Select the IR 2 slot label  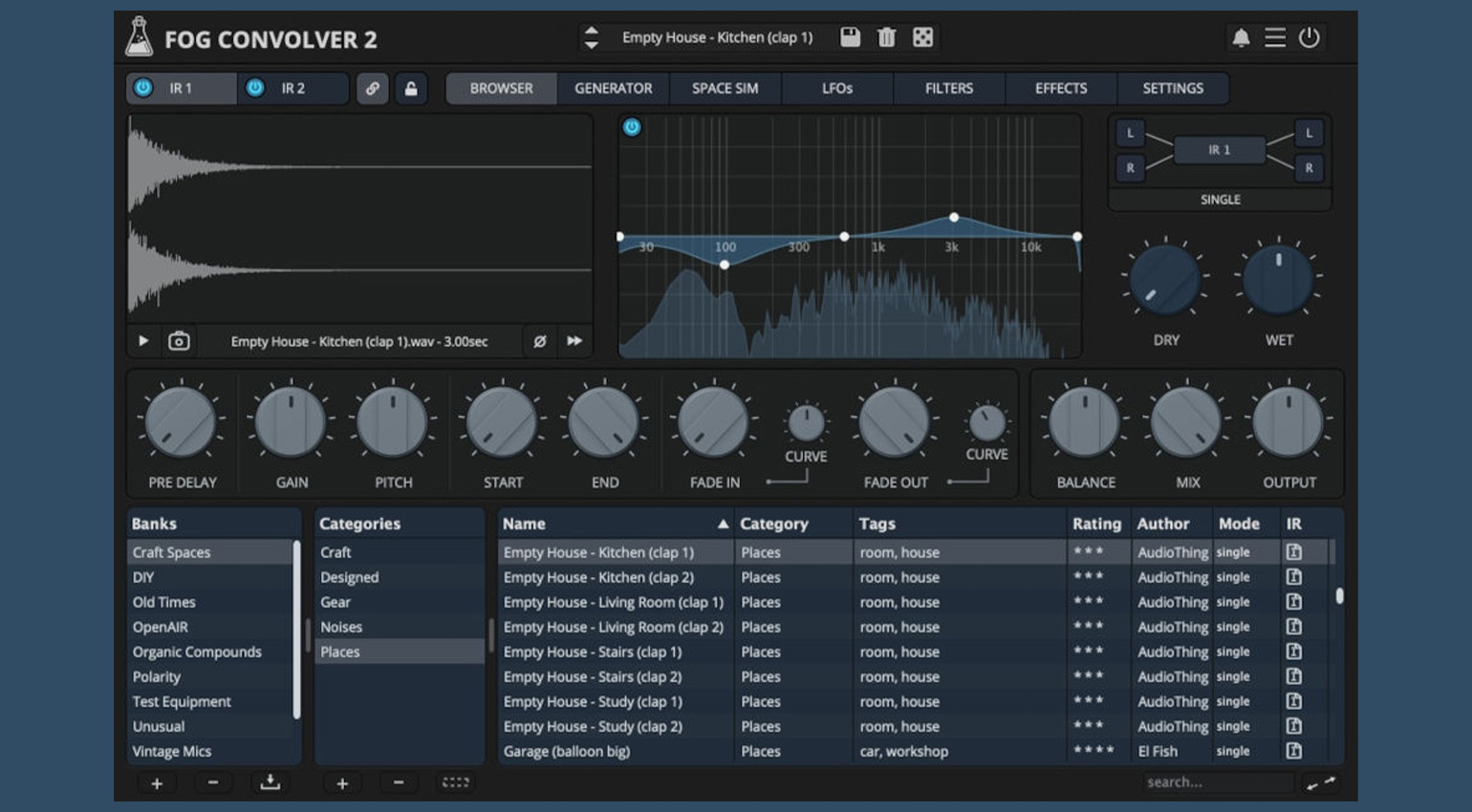[292, 88]
